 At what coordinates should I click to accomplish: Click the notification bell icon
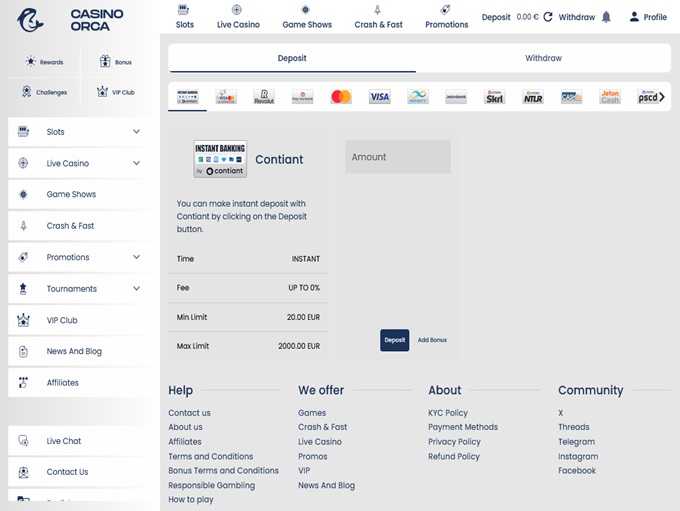(606, 17)
